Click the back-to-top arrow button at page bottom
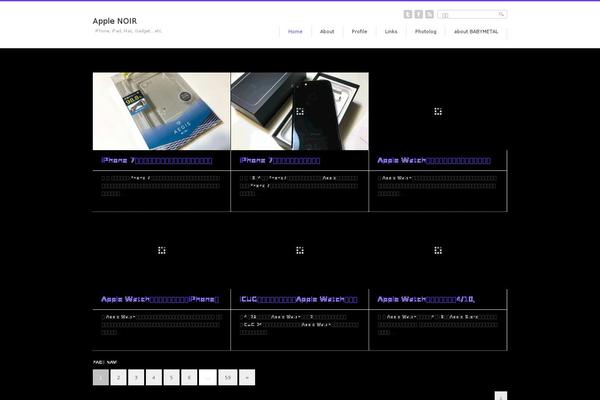The image size is (600, 400). point(501,396)
